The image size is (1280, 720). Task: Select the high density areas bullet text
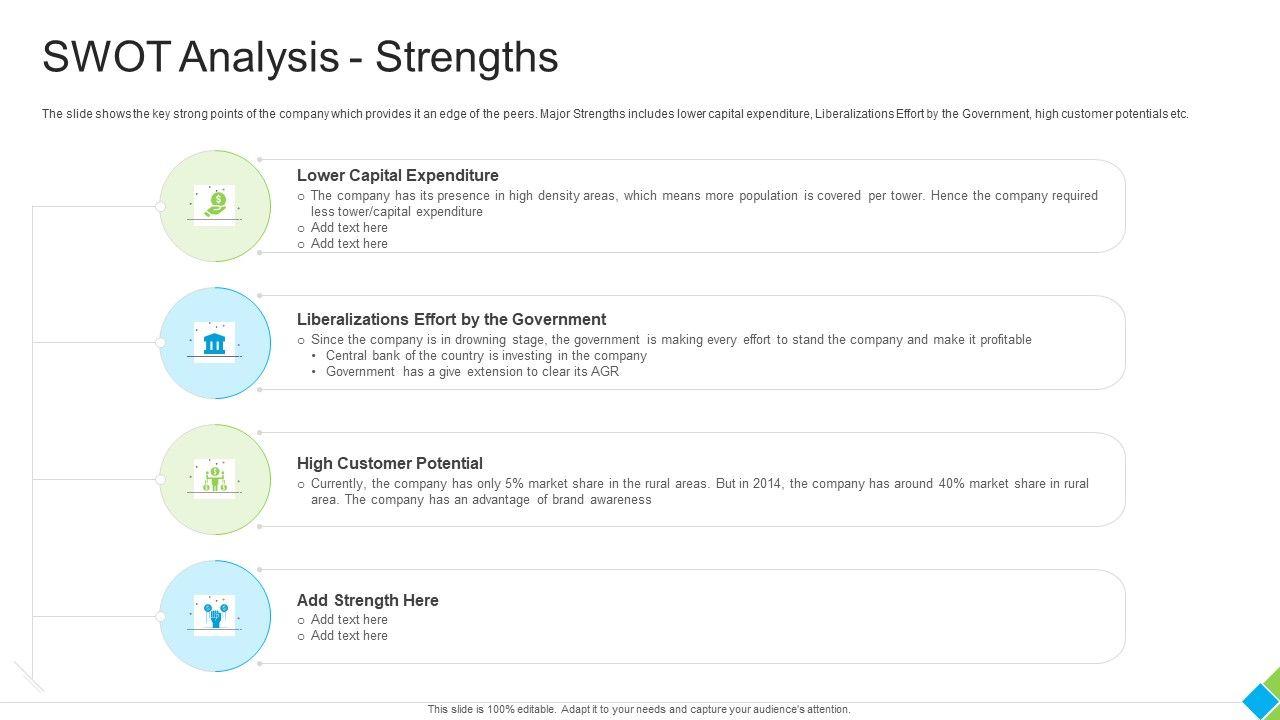click(704, 203)
